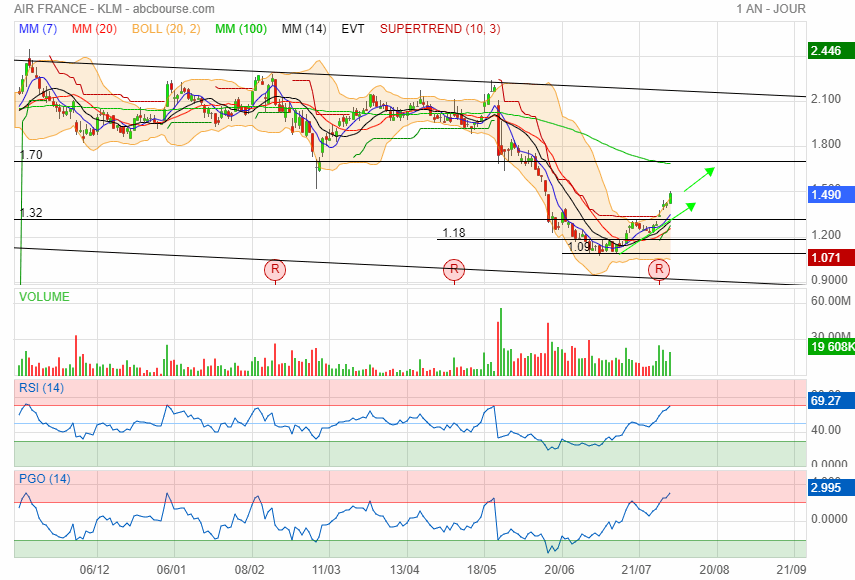Click the 1 AN - JOUR period label
855x580 pixels.
[770, 9]
